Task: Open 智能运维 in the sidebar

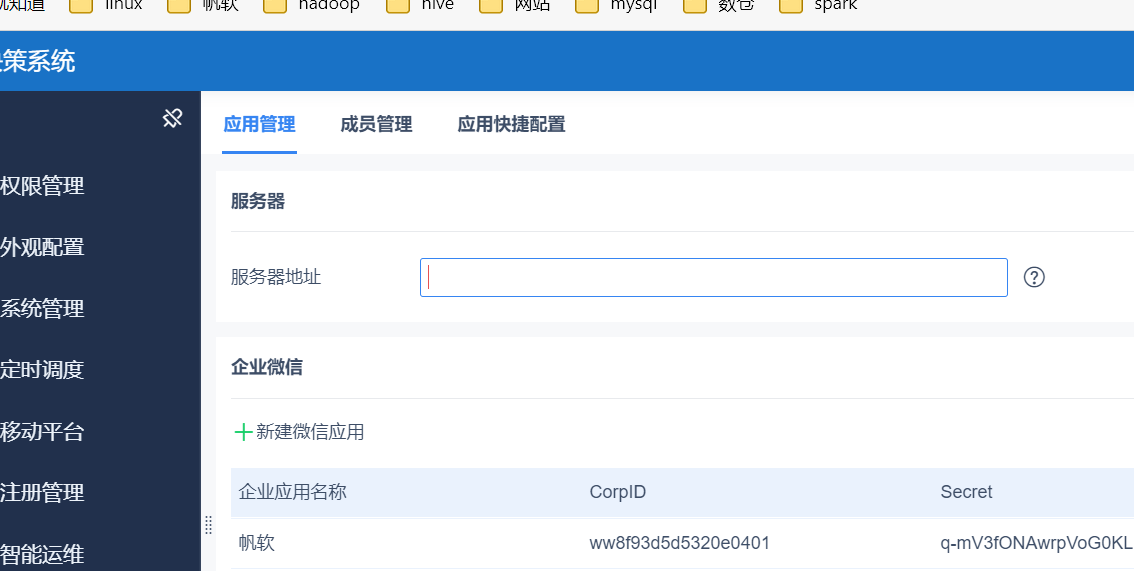Action: (42, 554)
